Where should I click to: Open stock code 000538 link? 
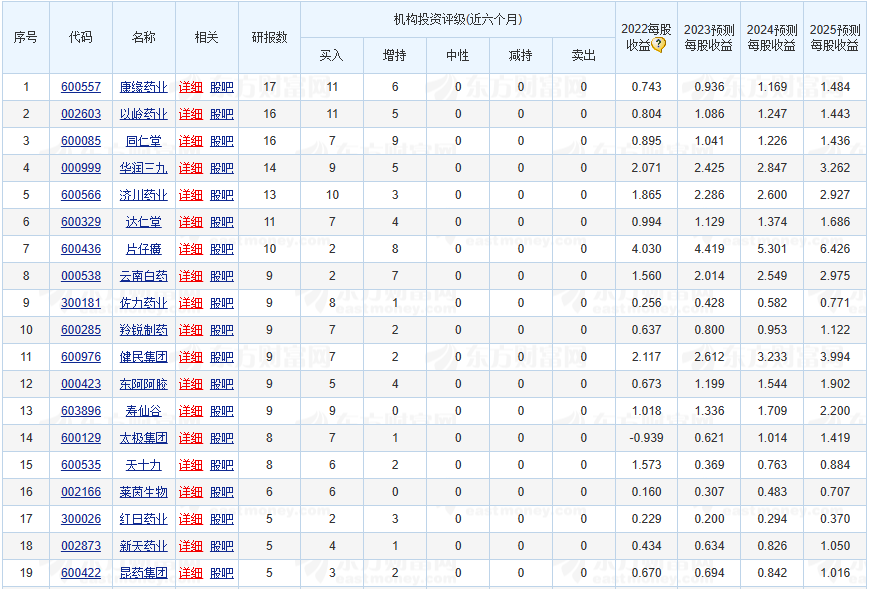click(81, 276)
